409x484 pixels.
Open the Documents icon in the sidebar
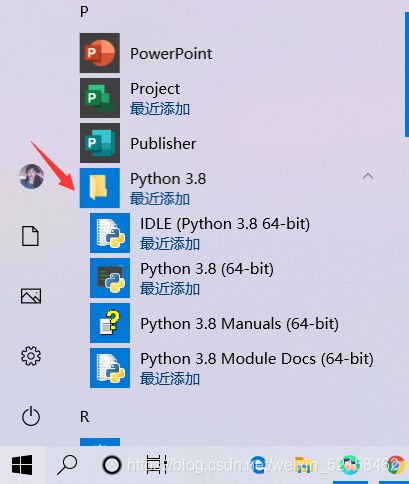tap(30, 236)
